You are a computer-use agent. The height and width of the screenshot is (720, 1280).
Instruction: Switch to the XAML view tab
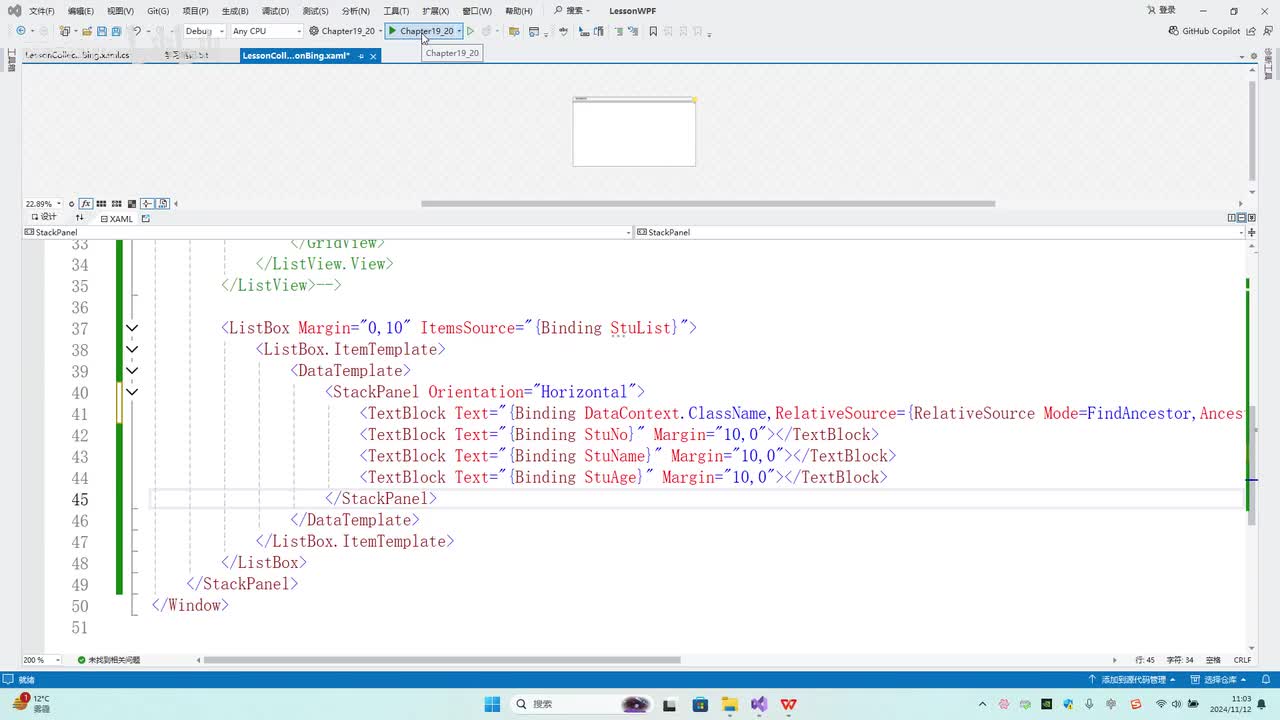coord(117,218)
